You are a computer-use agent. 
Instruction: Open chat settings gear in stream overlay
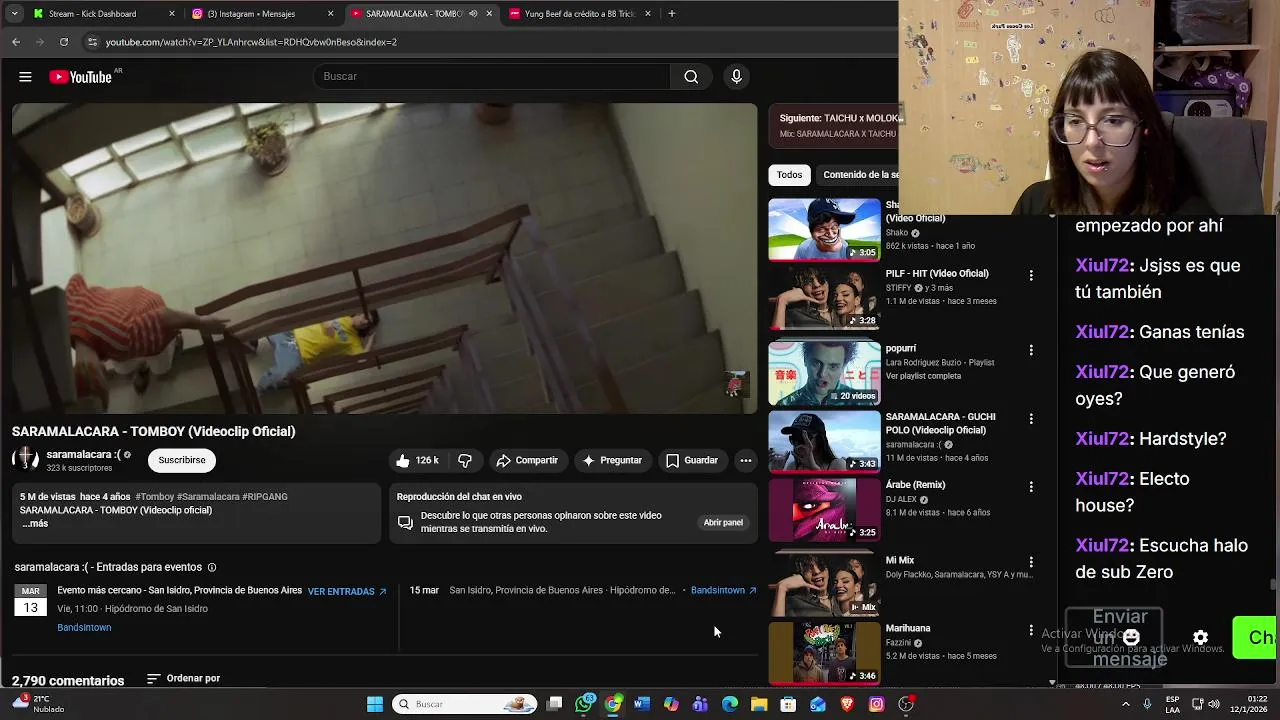1200,637
